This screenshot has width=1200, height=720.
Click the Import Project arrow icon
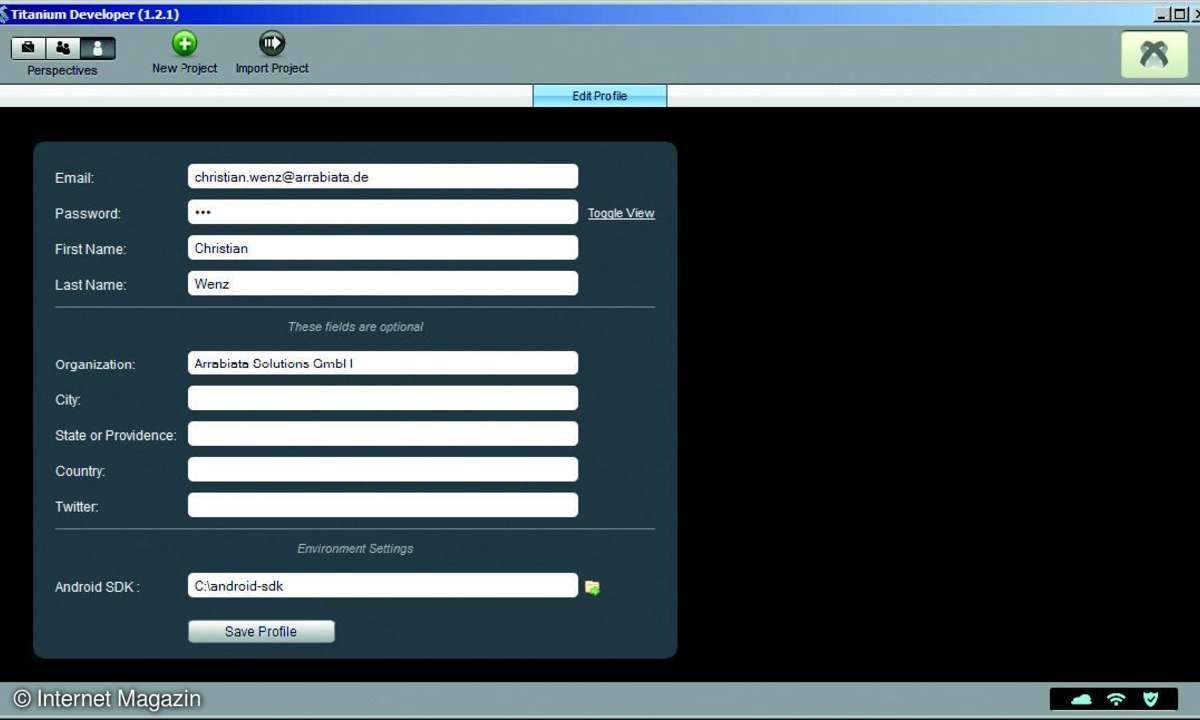272,43
